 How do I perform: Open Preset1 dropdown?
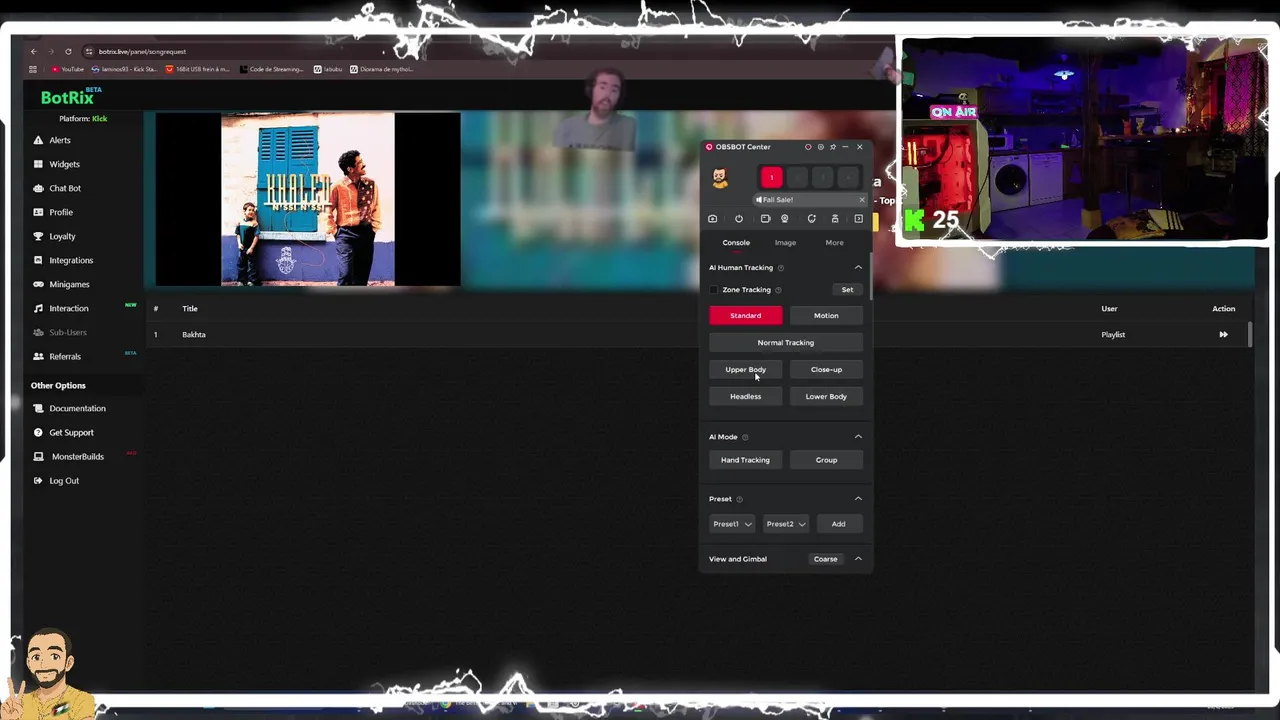tap(732, 524)
